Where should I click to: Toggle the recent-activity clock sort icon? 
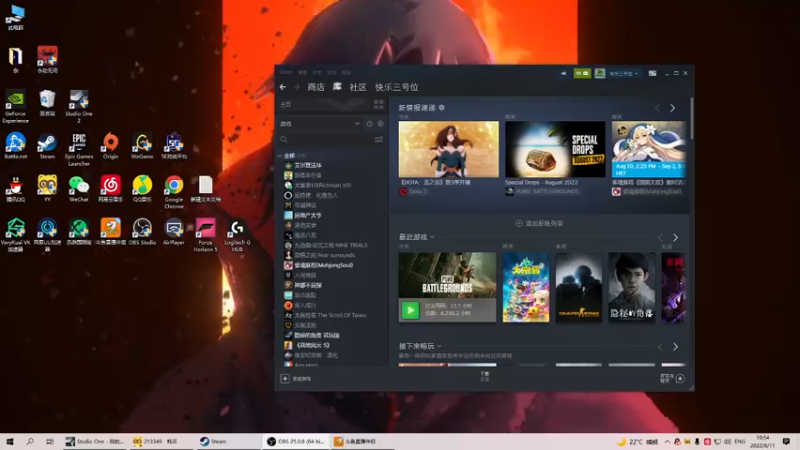tap(369, 124)
